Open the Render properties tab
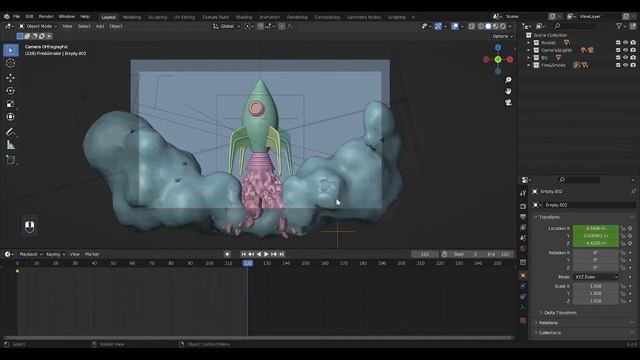Viewport: 640px width, 360px height. (523, 206)
